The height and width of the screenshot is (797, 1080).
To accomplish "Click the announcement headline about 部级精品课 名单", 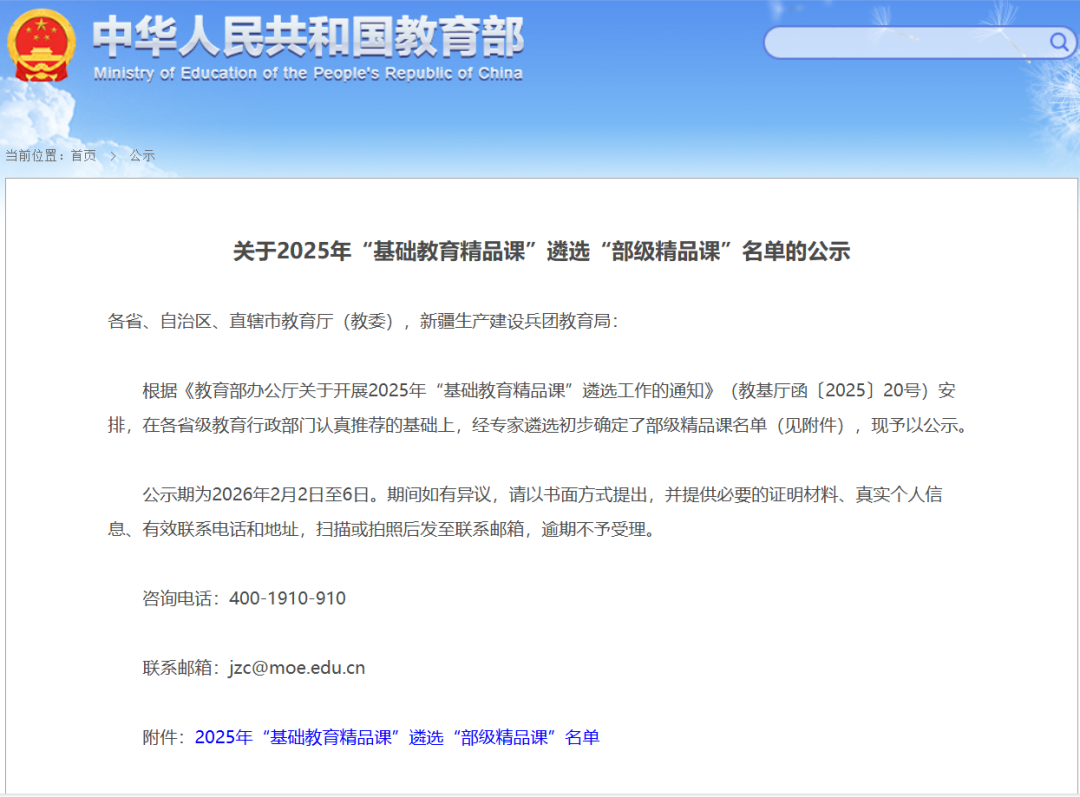I will click(x=541, y=251).
